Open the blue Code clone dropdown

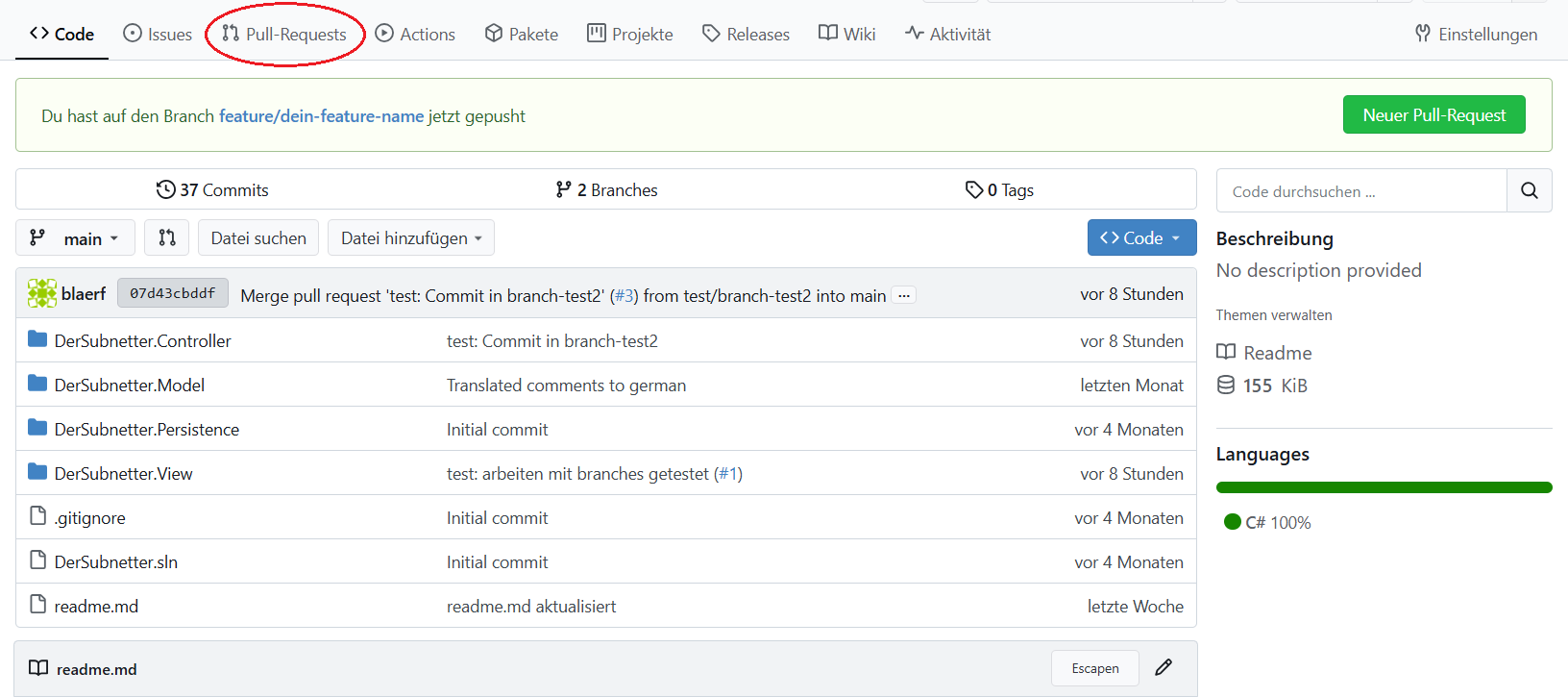pyautogui.click(x=1140, y=238)
